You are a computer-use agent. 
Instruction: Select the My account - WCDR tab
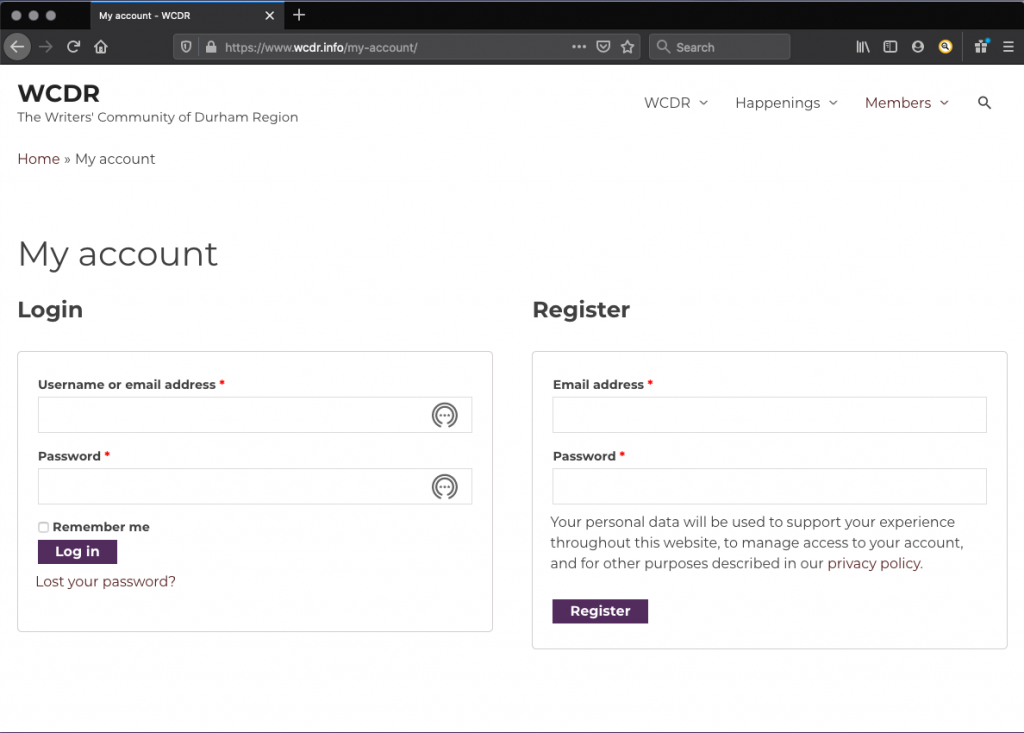[187, 16]
